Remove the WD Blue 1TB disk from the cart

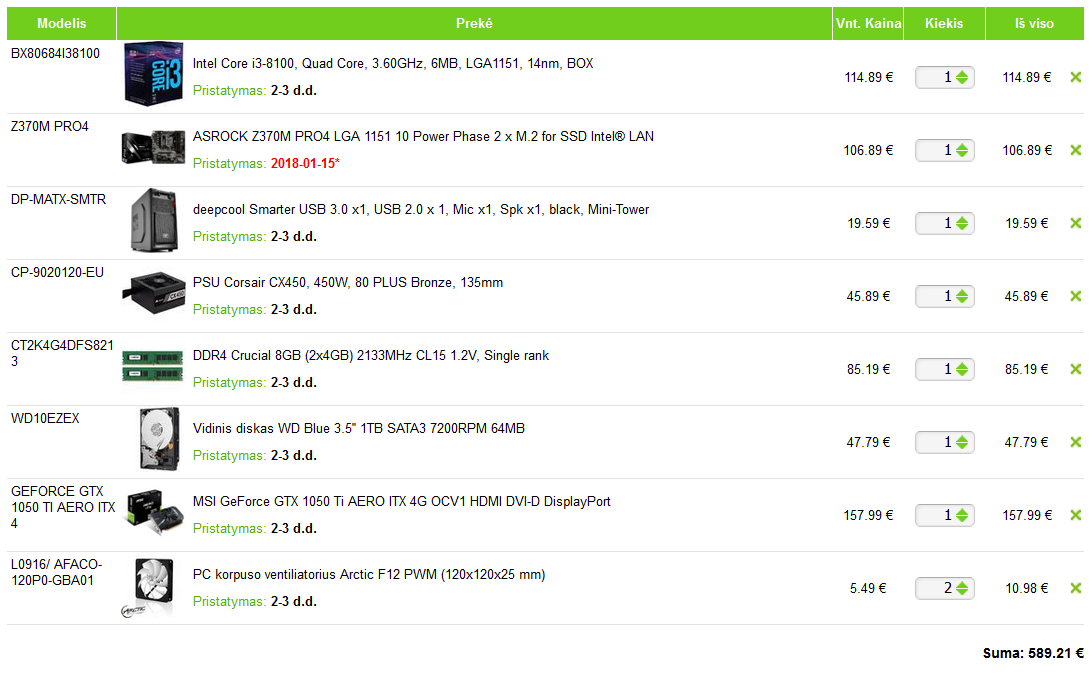click(x=1076, y=442)
